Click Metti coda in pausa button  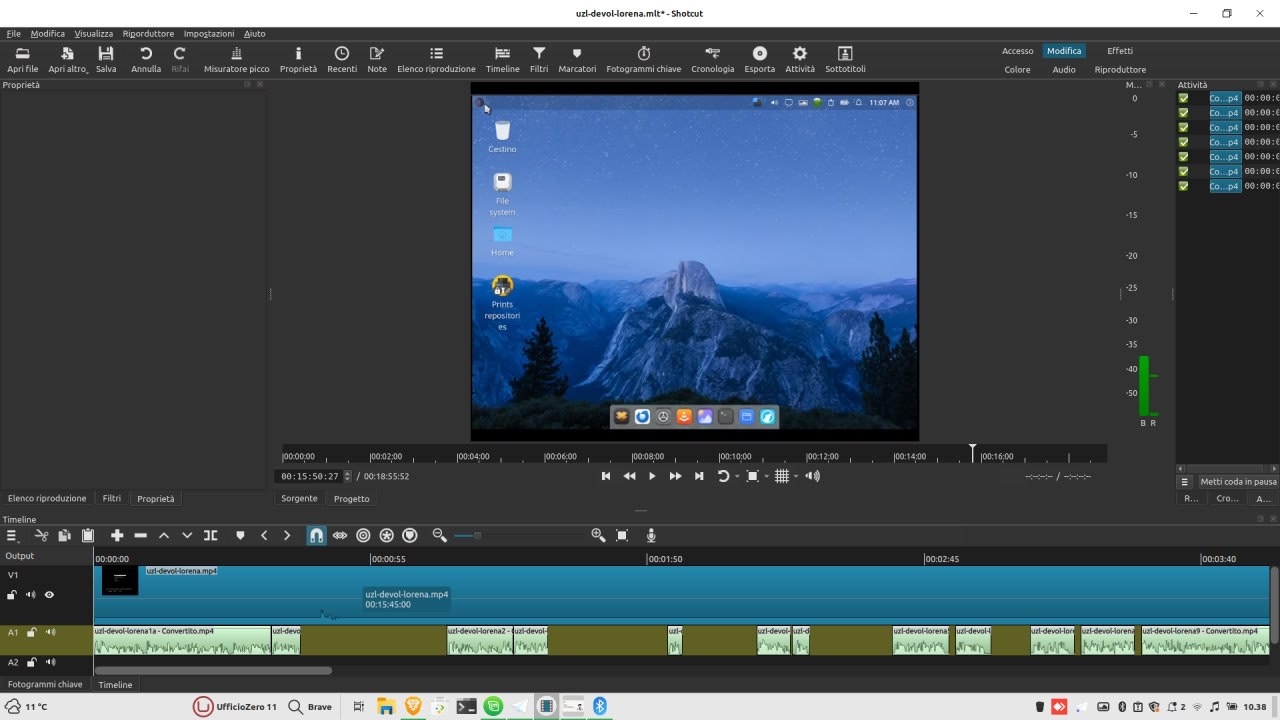[x=1238, y=481]
